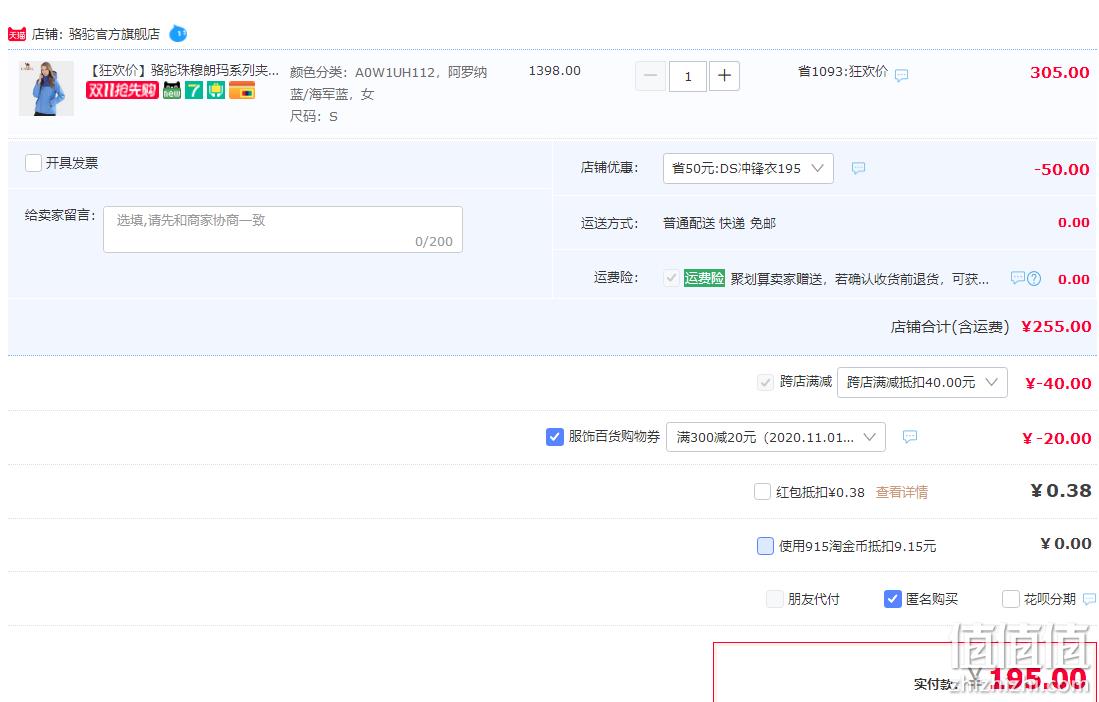Click the quantity input field showing 1

coord(688,76)
